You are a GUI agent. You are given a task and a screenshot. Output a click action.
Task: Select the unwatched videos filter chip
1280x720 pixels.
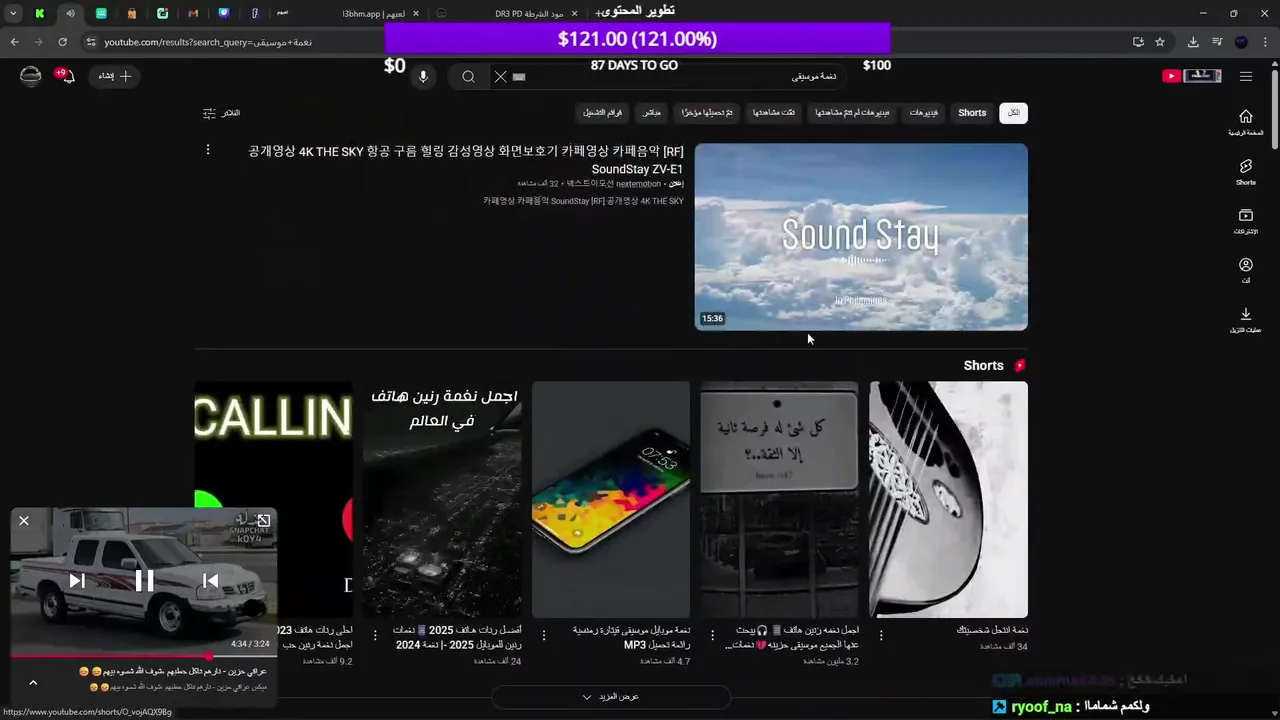point(851,113)
